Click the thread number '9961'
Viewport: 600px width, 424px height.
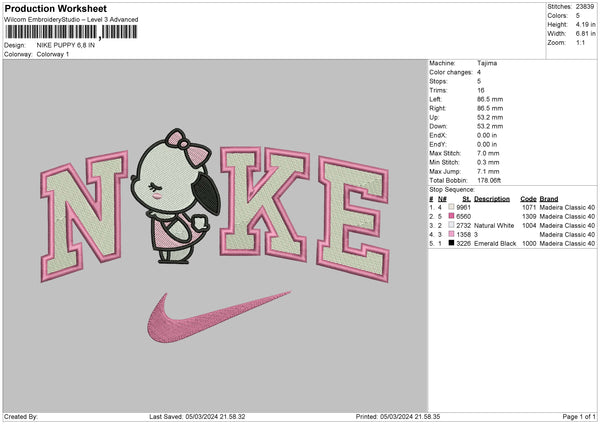coord(463,207)
